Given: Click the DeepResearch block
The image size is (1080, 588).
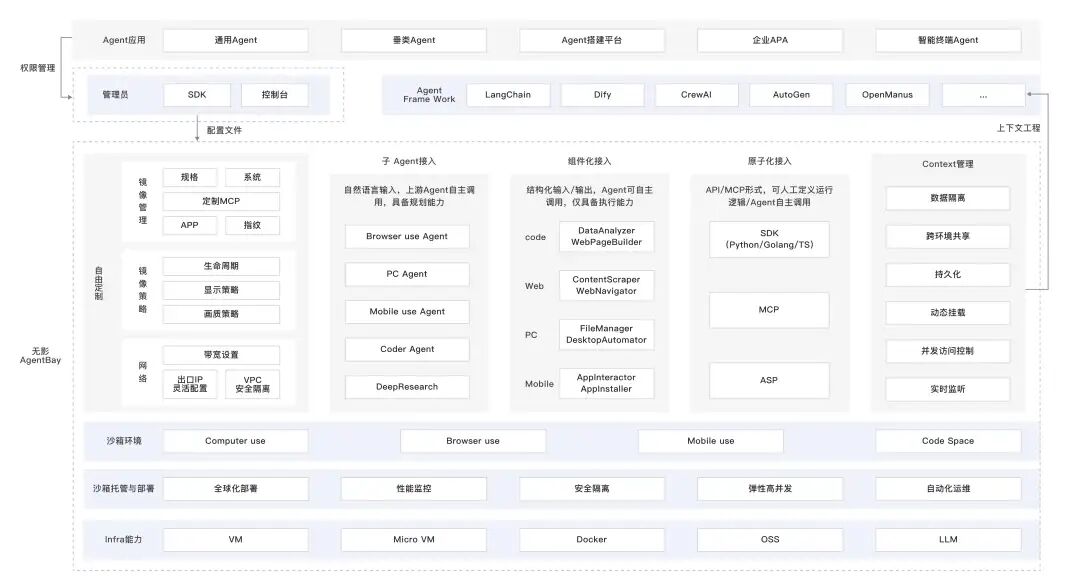Looking at the screenshot, I should (x=407, y=386).
